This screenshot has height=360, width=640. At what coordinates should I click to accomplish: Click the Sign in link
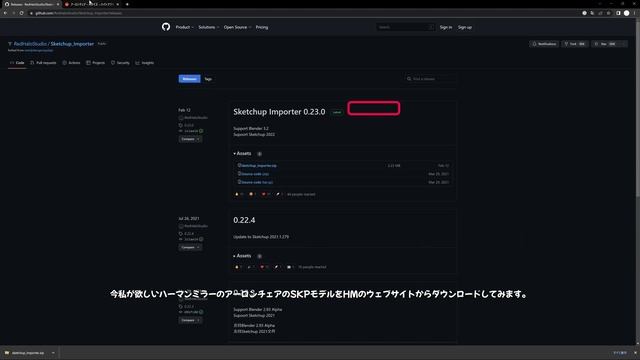click(446, 27)
